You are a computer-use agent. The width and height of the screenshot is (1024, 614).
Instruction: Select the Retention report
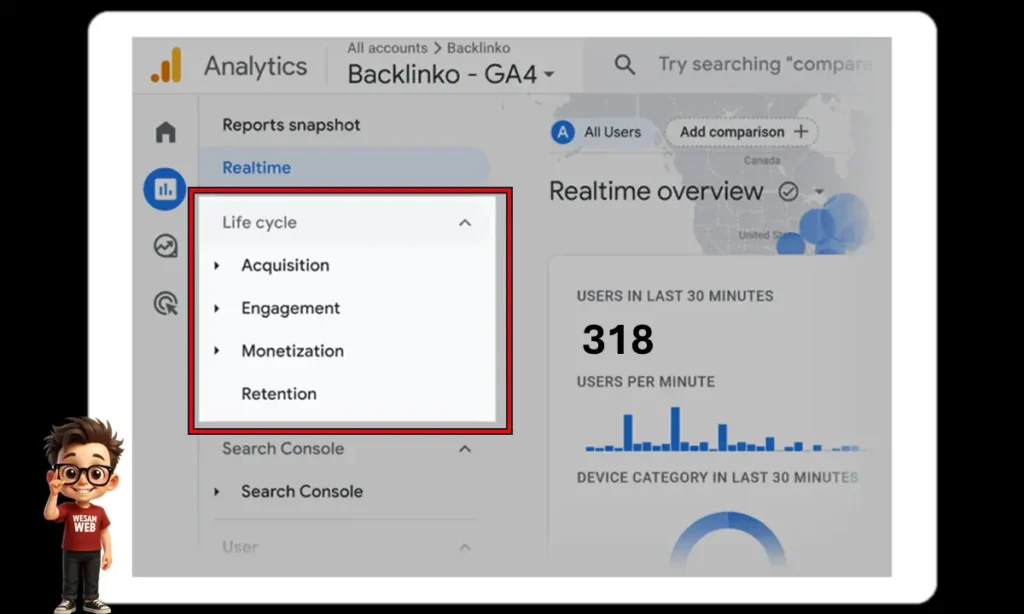pyautogui.click(x=279, y=394)
